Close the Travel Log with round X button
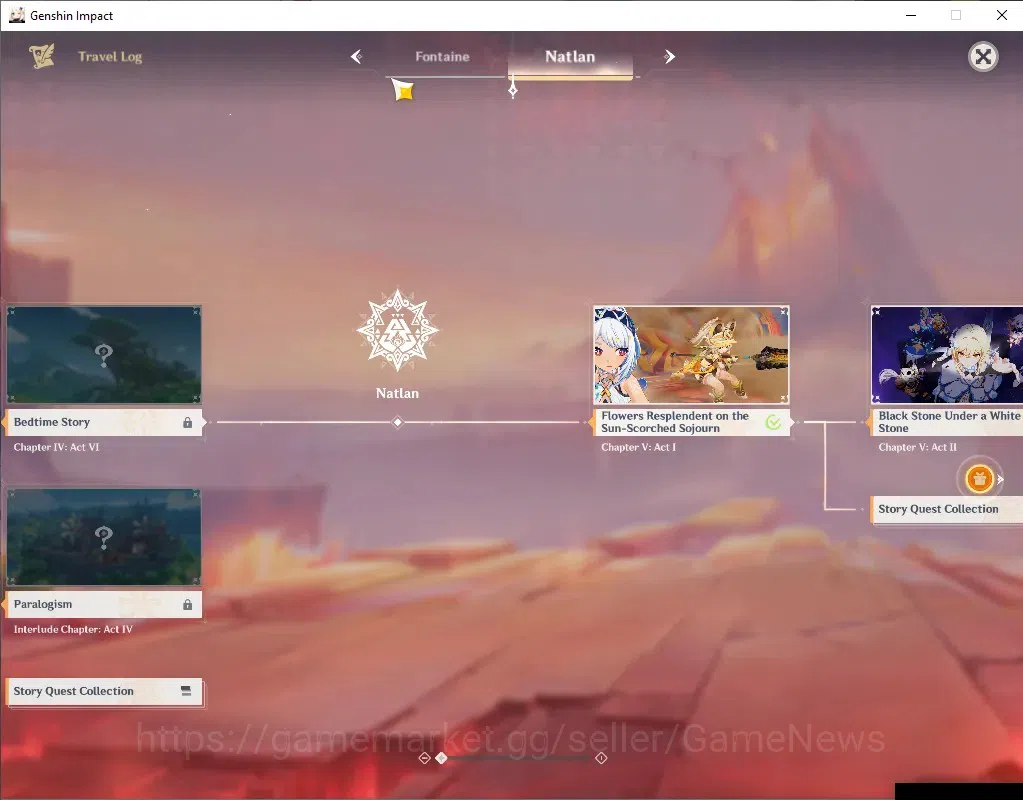The height and width of the screenshot is (800, 1023). pyautogui.click(x=983, y=57)
